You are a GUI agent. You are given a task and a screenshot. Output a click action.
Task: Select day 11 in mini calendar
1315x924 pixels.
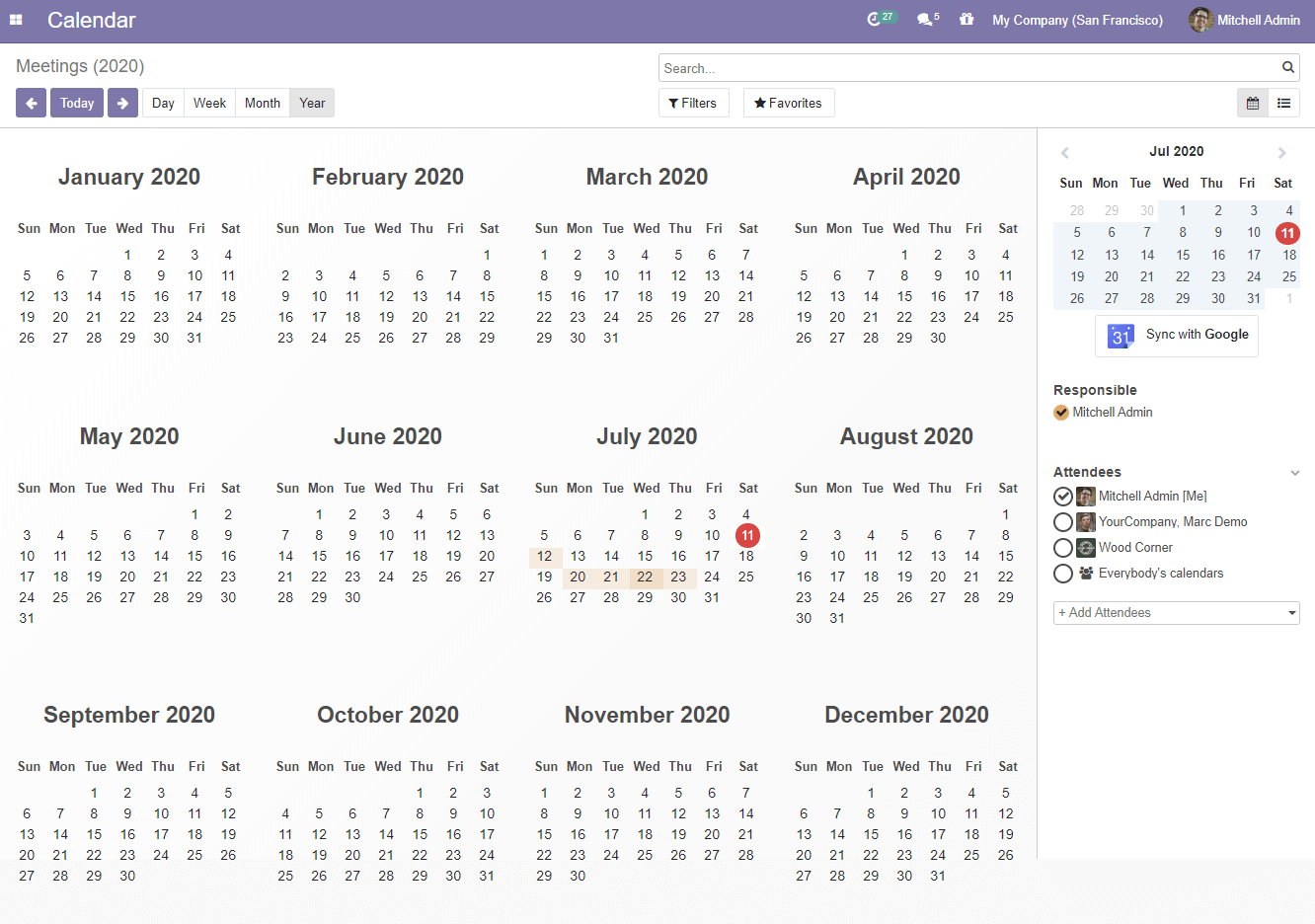coord(1287,233)
